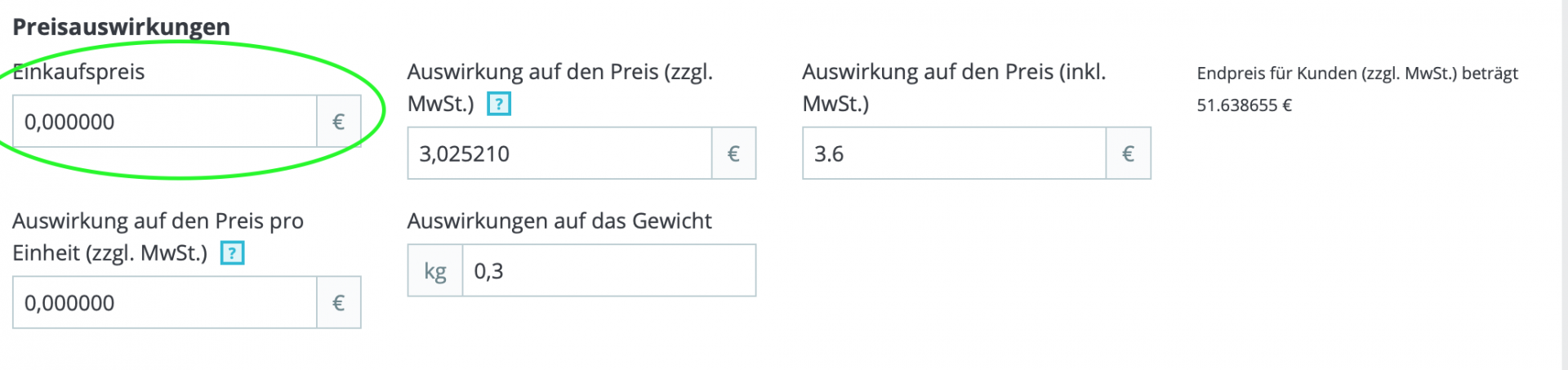
Task: Click the 'Auswirkungen auf das Gewicht' label
Action: click(559, 221)
